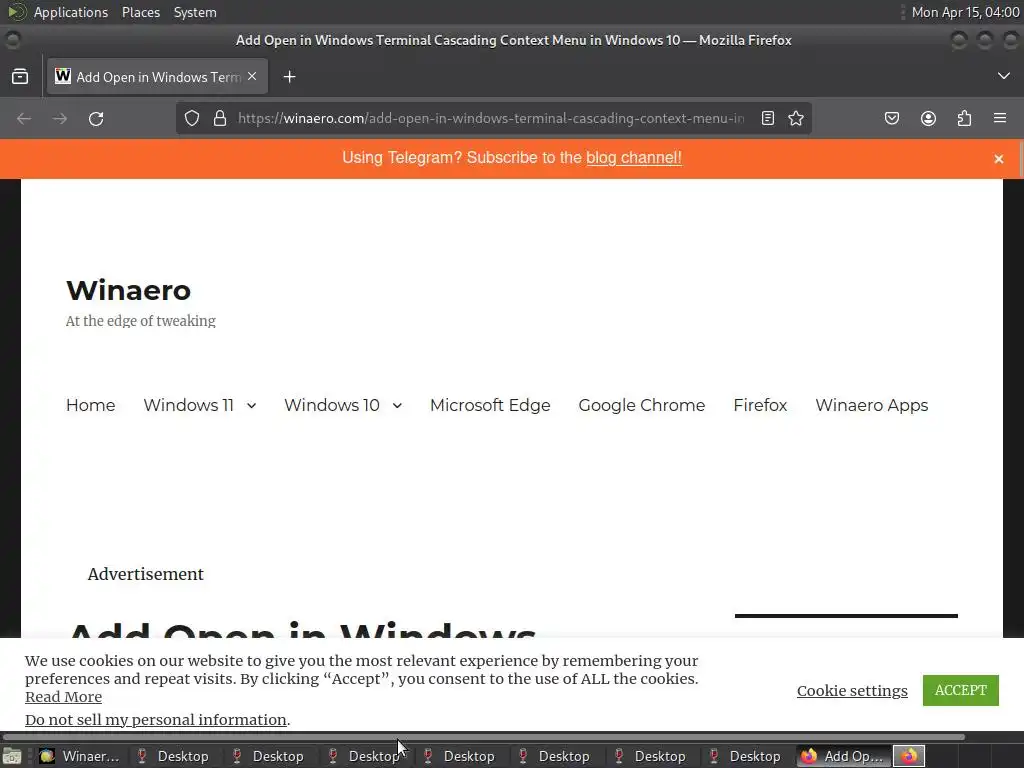The image size is (1024, 768).
Task: Open Microsoft Edge category
Action: 490,405
